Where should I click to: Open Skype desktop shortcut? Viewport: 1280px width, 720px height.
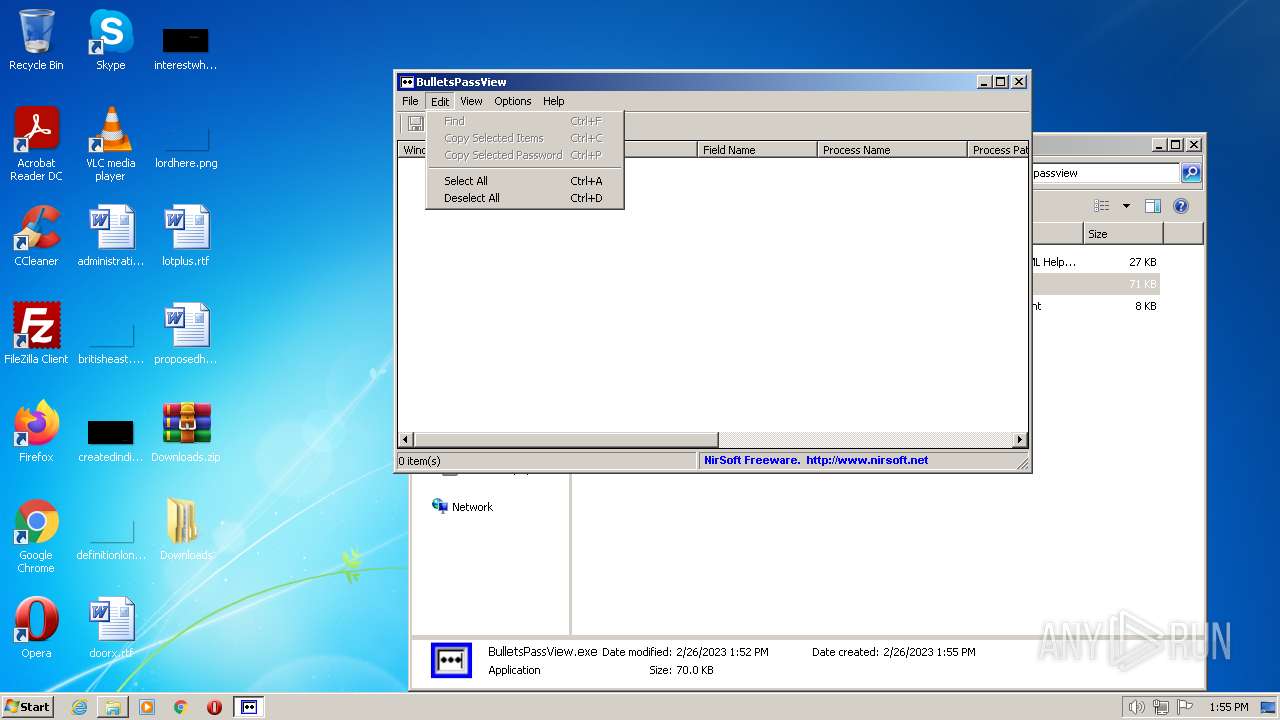(x=110, y=40)
